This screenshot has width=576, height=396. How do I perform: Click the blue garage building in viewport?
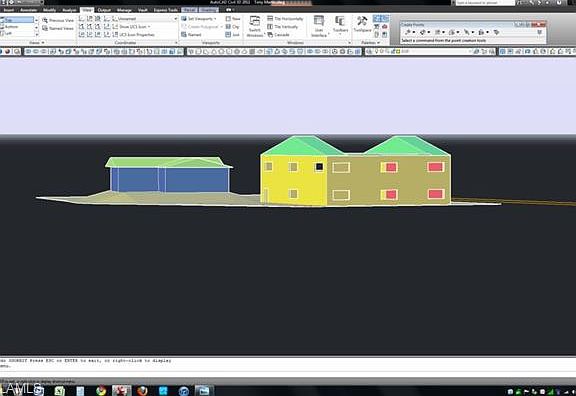click(170, 180)
